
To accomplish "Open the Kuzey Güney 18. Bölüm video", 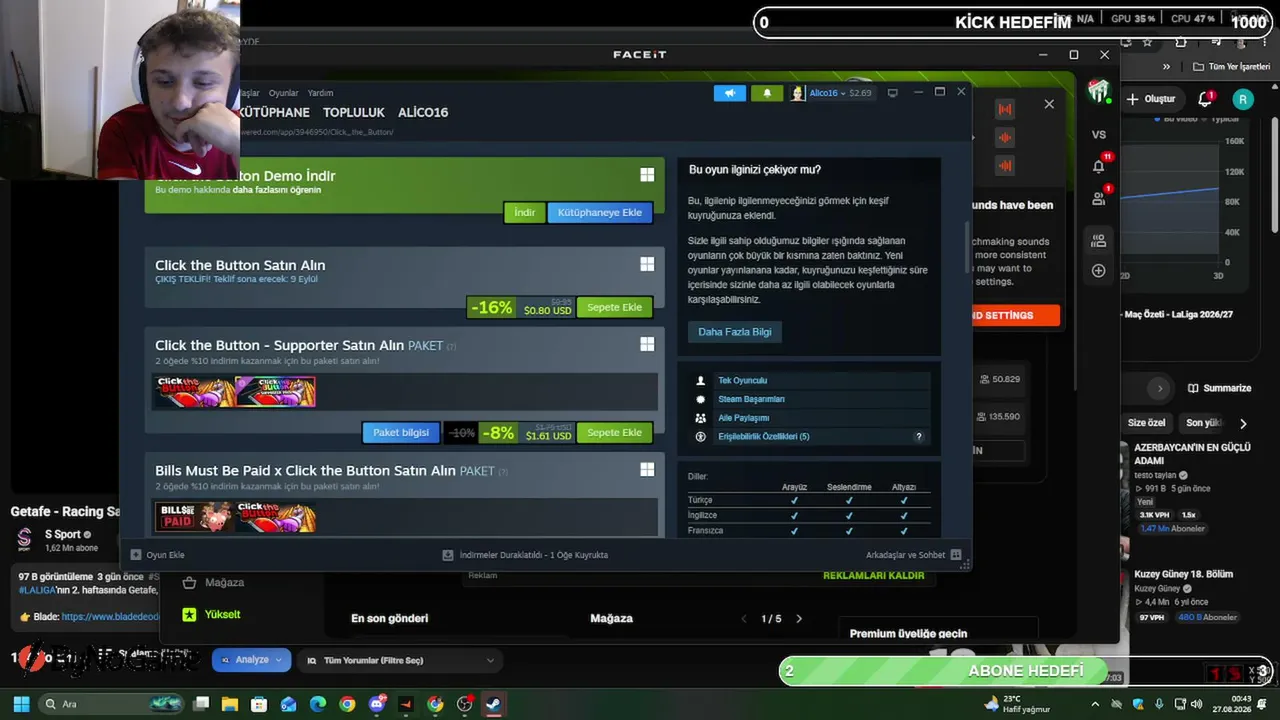I will click(x=1183, y=575).
